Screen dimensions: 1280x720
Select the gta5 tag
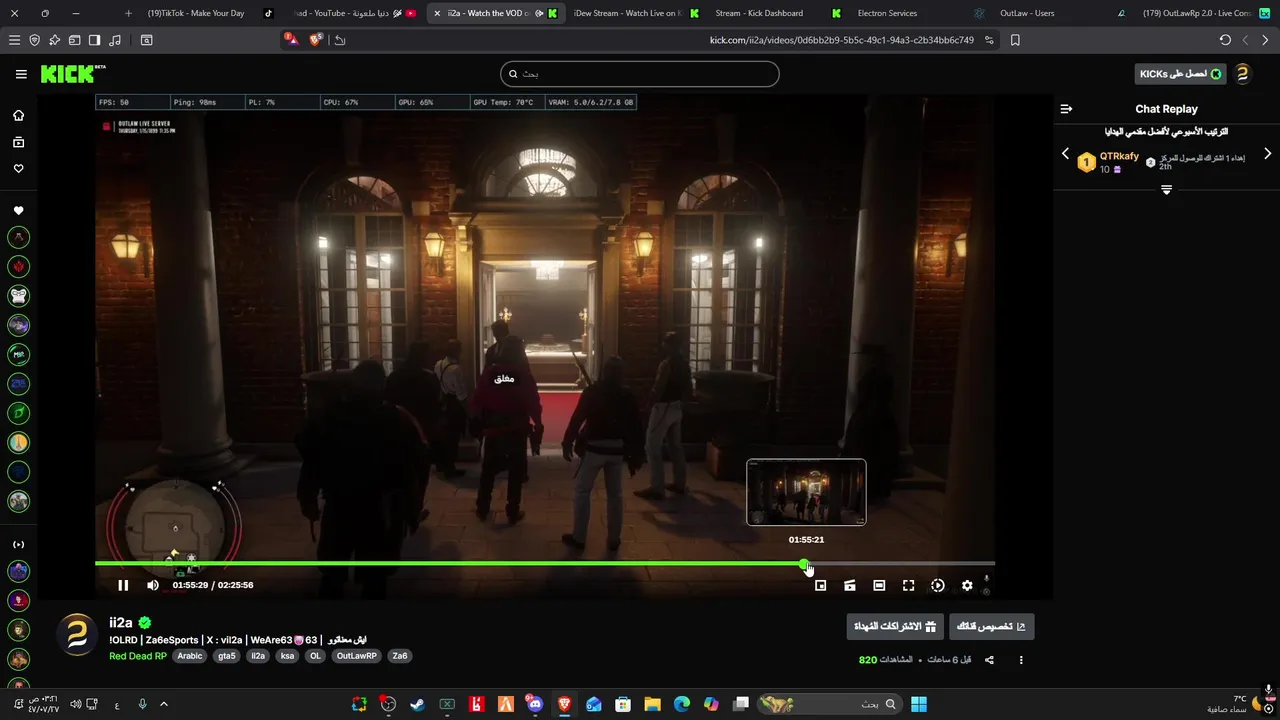227,656
